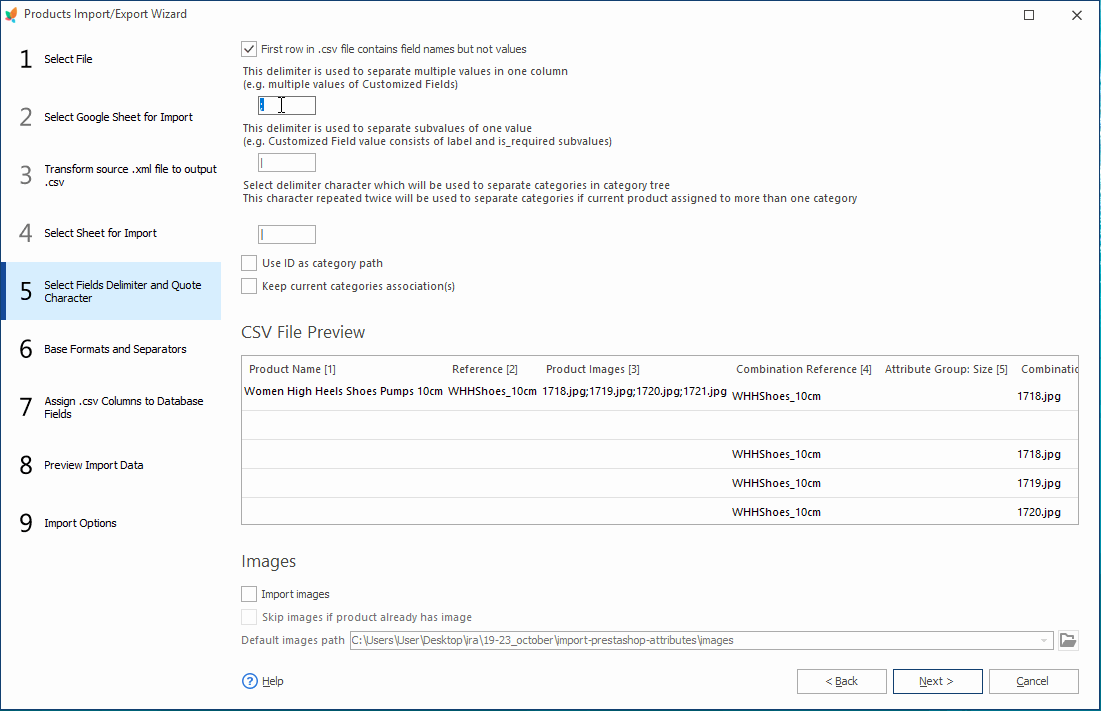Open step 2 Select Google Sheet for Import
This screenshot has width=1101, height=711.
pyautogui.click(x=111, y=117)
